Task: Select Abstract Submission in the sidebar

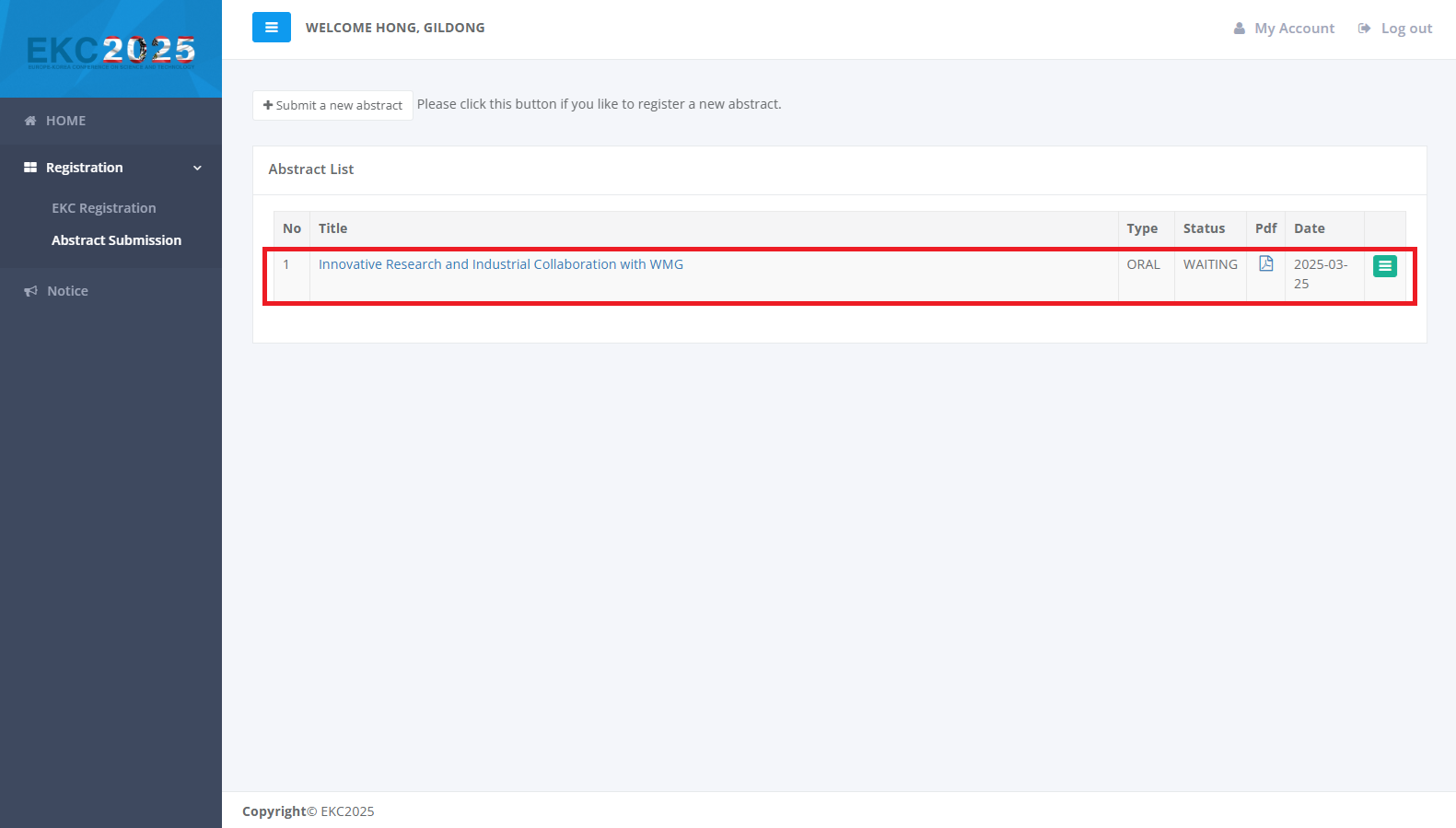Action: pyautogui.click(x=116, y=240)
